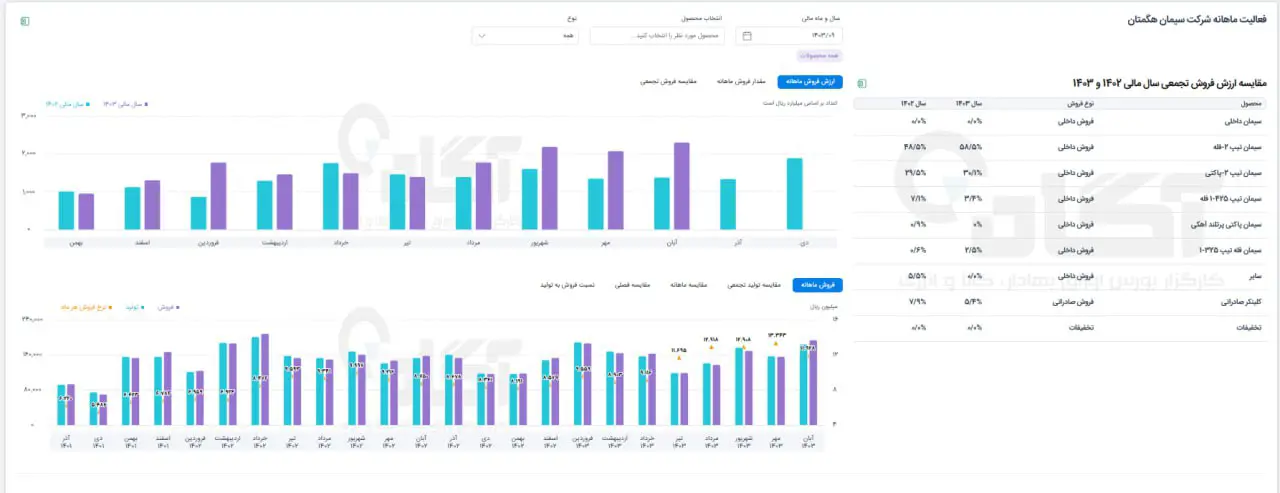Open the مقایسه فصلی tab
Screen dimensions: 1280x493
pos(632,285)
